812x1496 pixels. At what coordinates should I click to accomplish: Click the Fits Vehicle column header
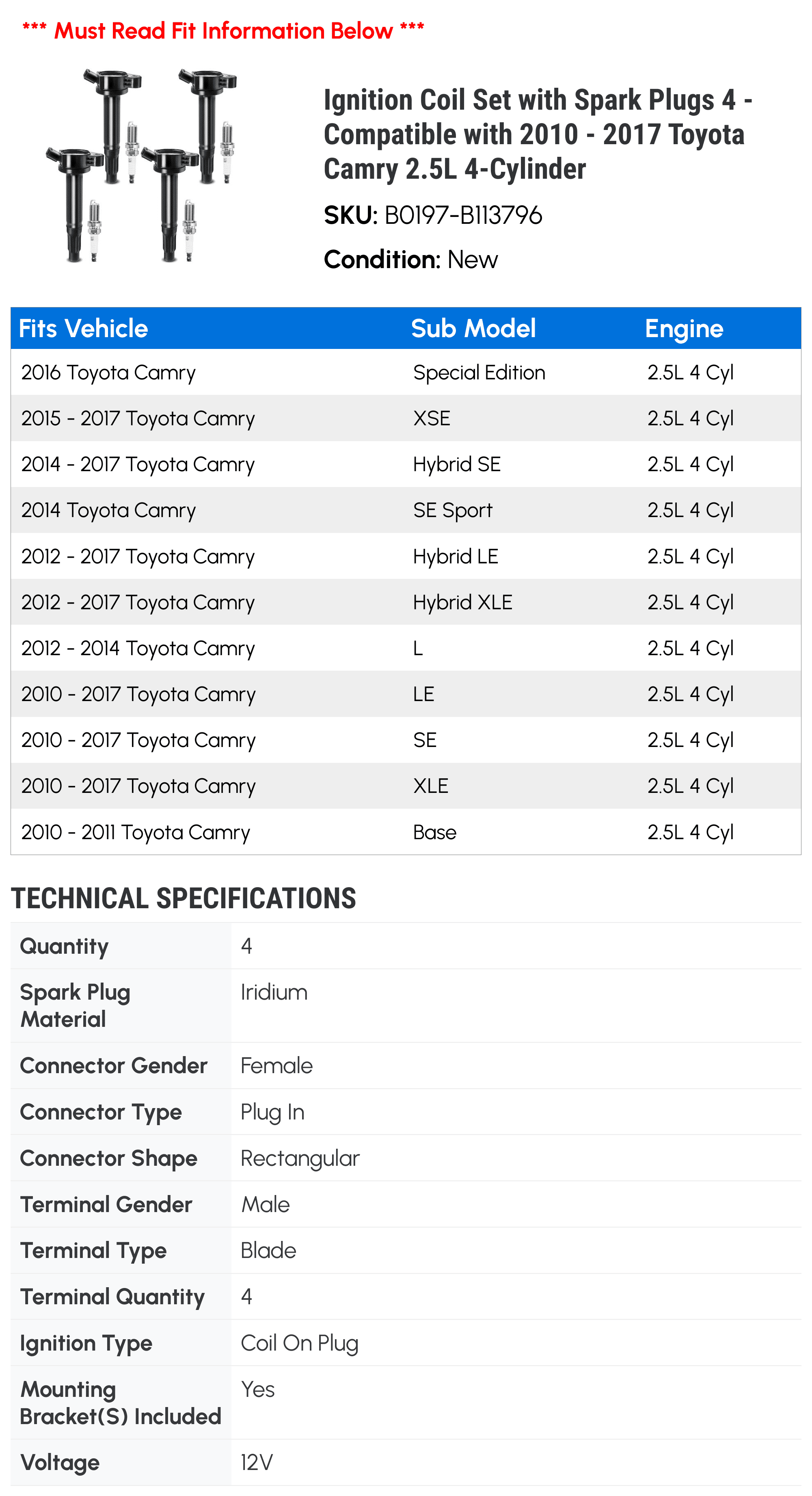[x=84, y=329]
